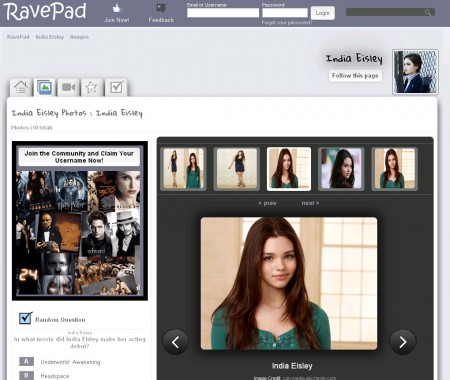Click Join the Community banner
Image resolution: width=450 pixels, height=380 pixels.
[79, 157]
